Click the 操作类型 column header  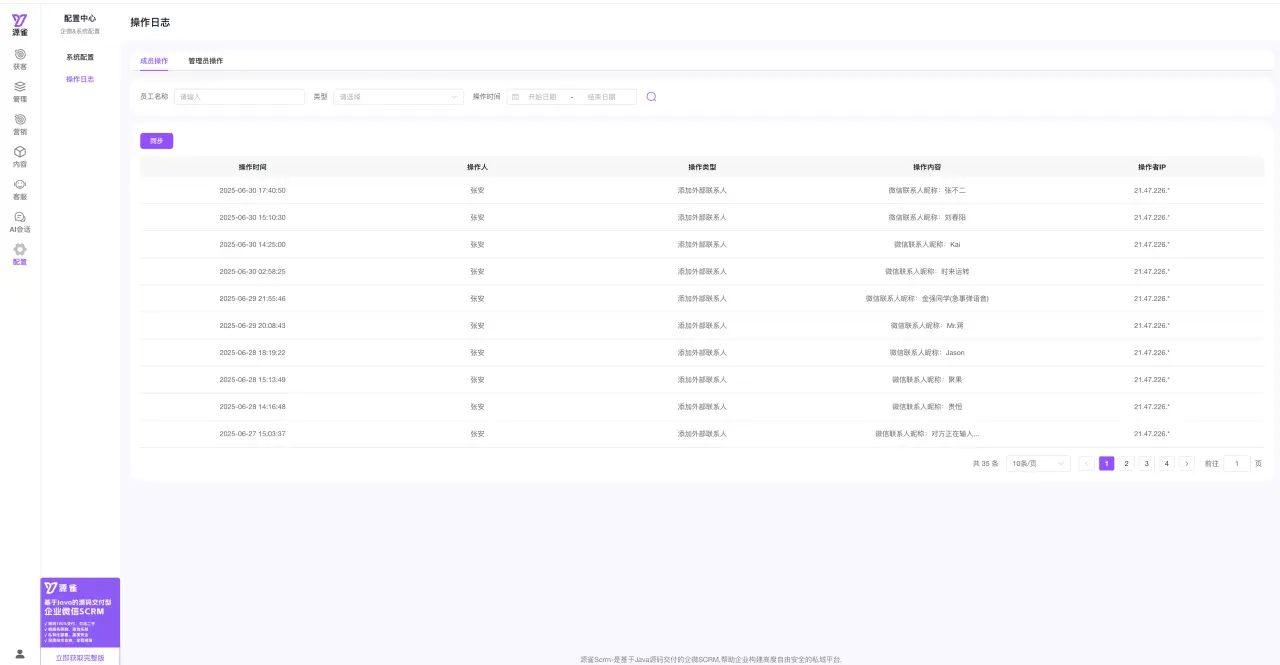point(702,167)
